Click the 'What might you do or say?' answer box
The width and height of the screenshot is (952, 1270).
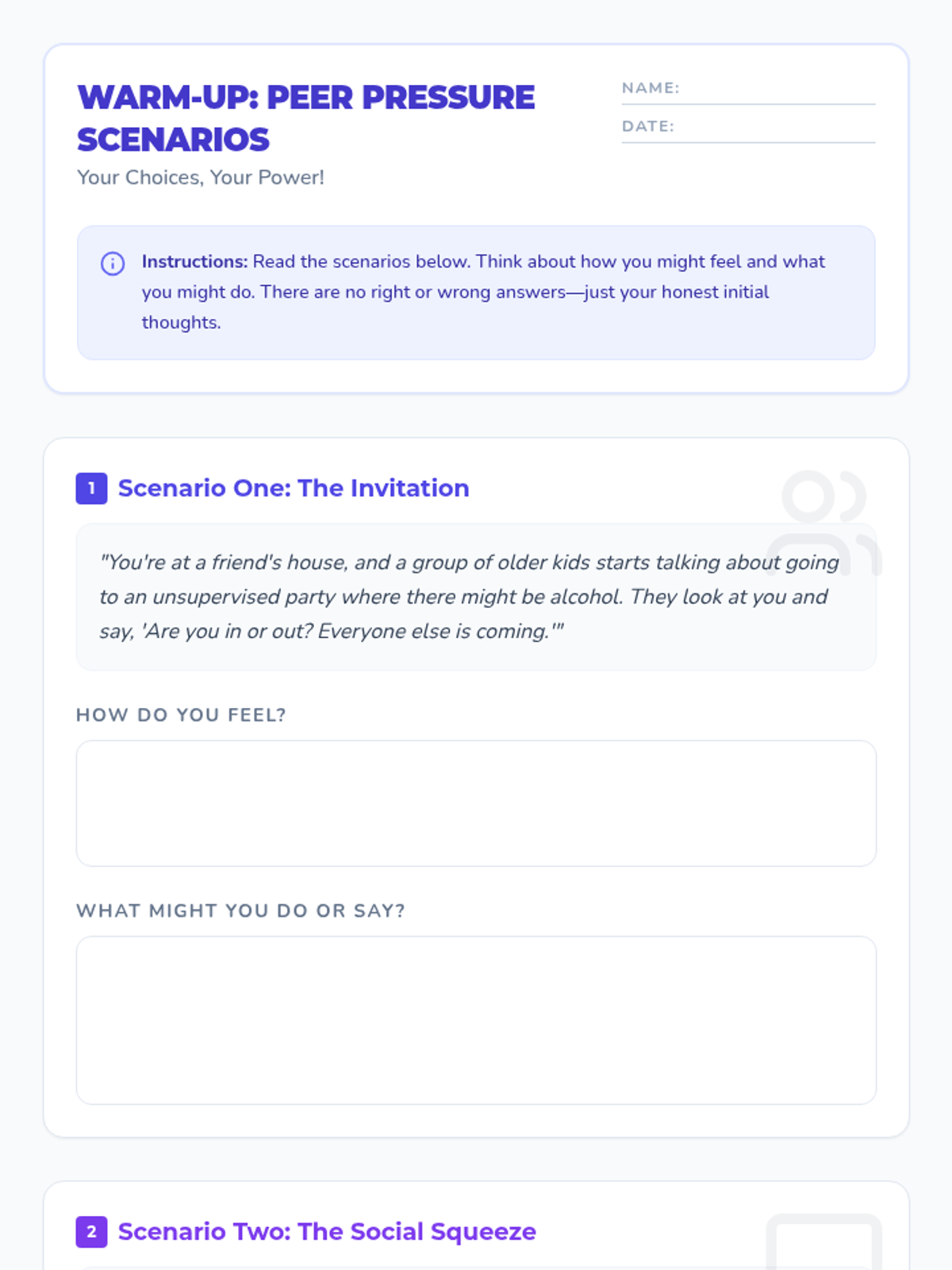(476, 1020)
